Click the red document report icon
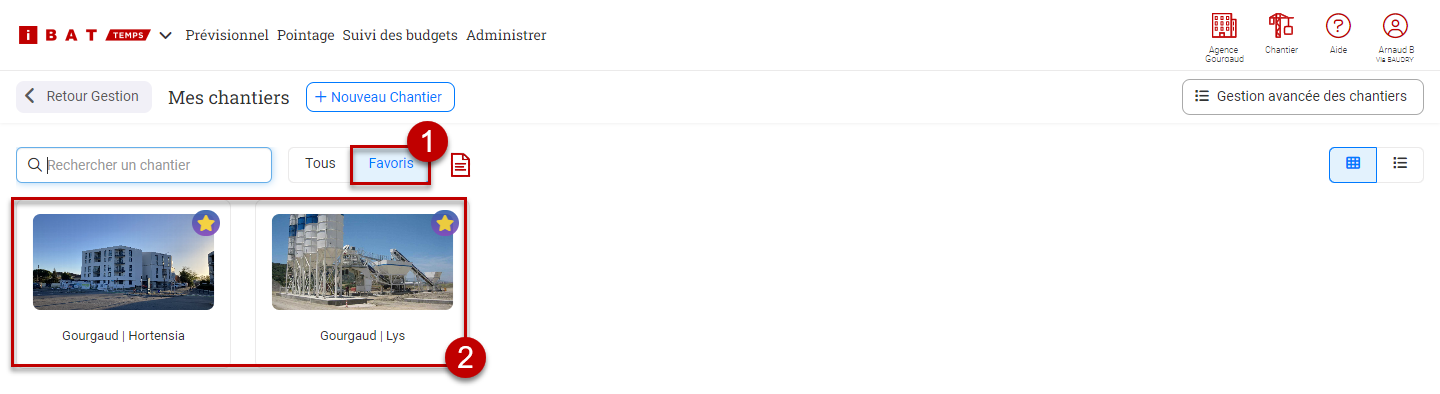Image resolution: width=1440 pixels, height=394 pixels. click(460, 165)
